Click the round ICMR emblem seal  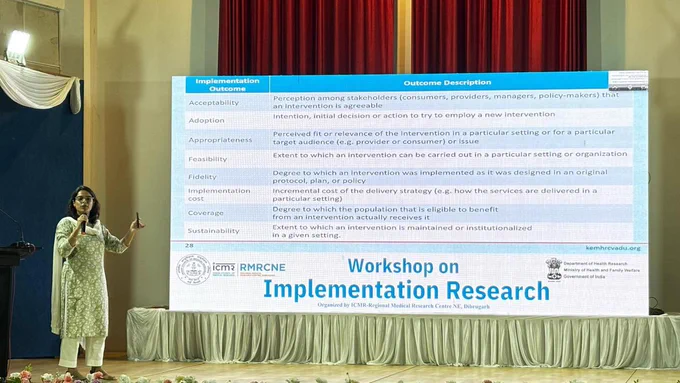pyautogui.click(x=193, y=269)
